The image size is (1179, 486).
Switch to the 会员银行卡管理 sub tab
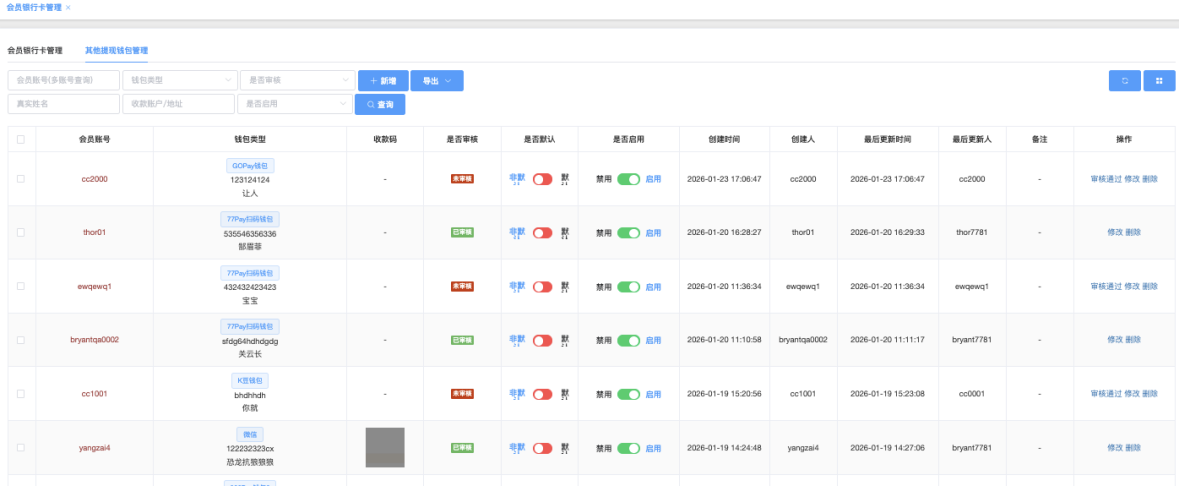click(x=35, y=50)
